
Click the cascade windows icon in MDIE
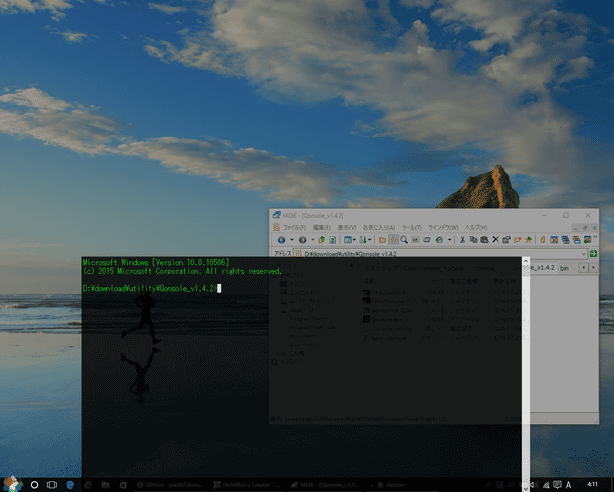(x=565, y=240)
